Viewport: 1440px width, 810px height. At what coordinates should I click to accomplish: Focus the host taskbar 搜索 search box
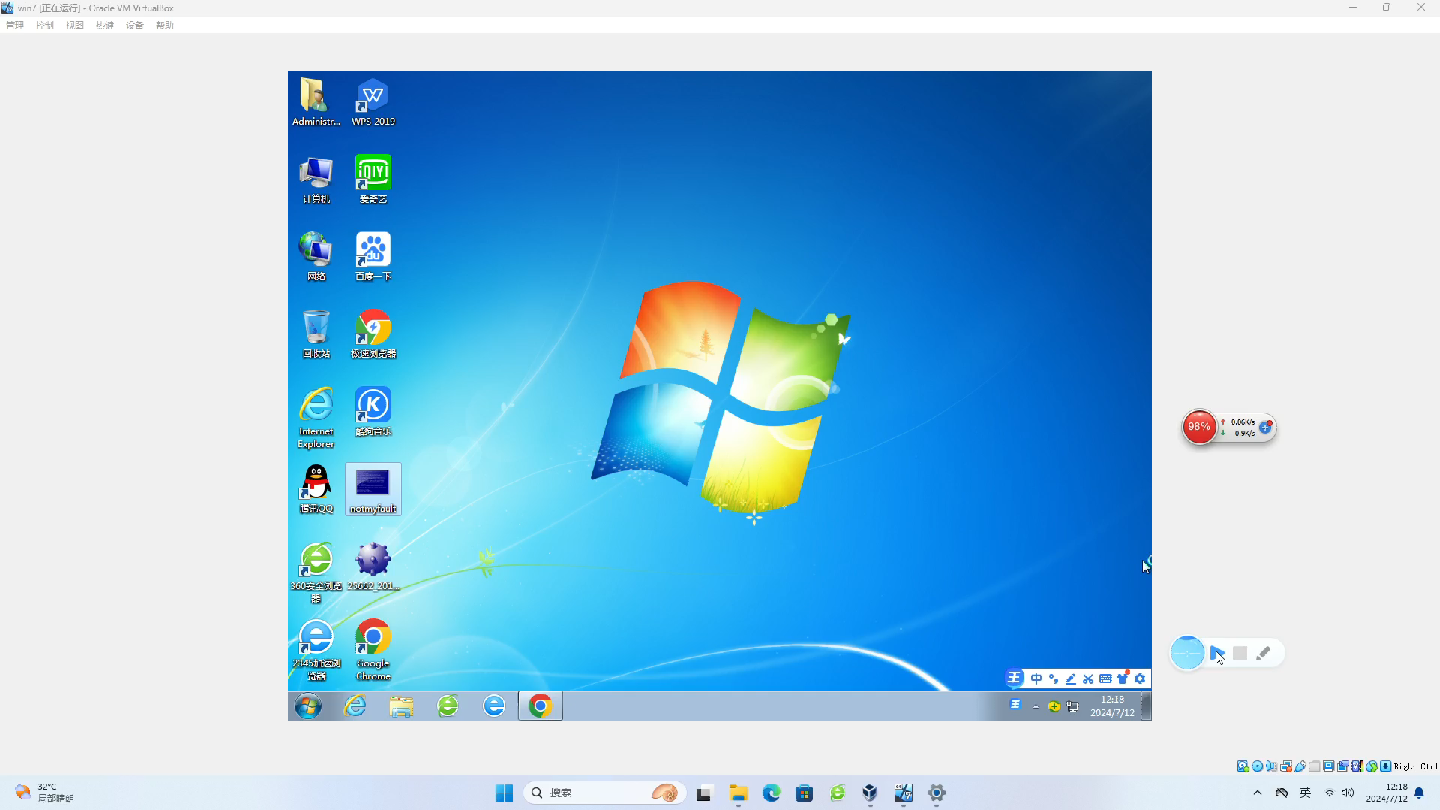[605, 793]
